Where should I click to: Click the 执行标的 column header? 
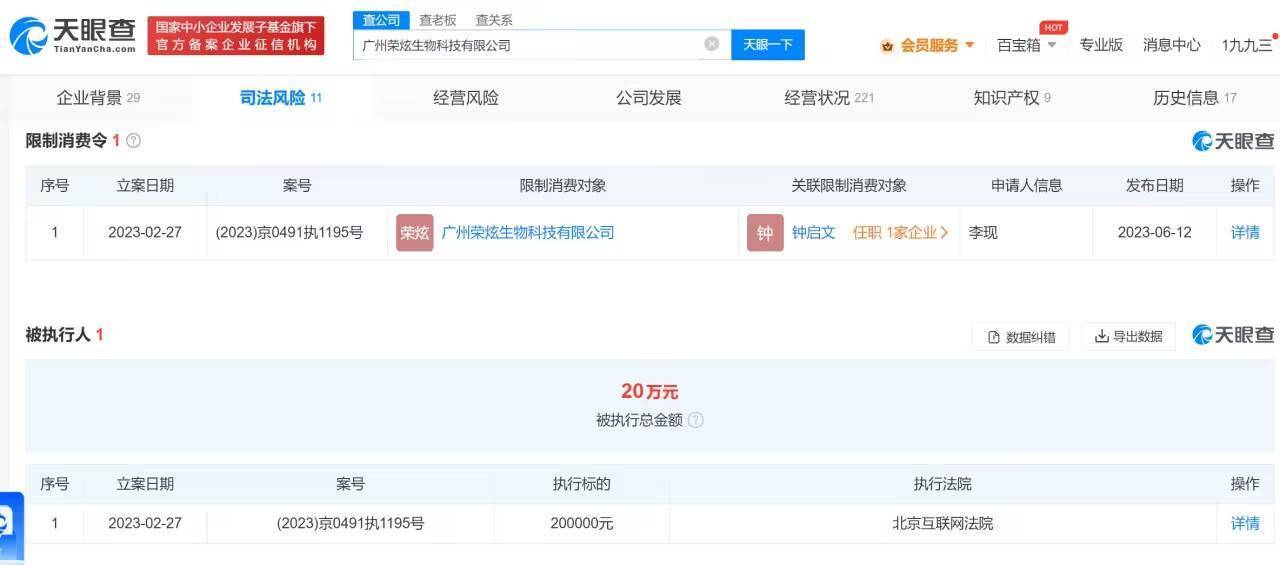(582, 484)
